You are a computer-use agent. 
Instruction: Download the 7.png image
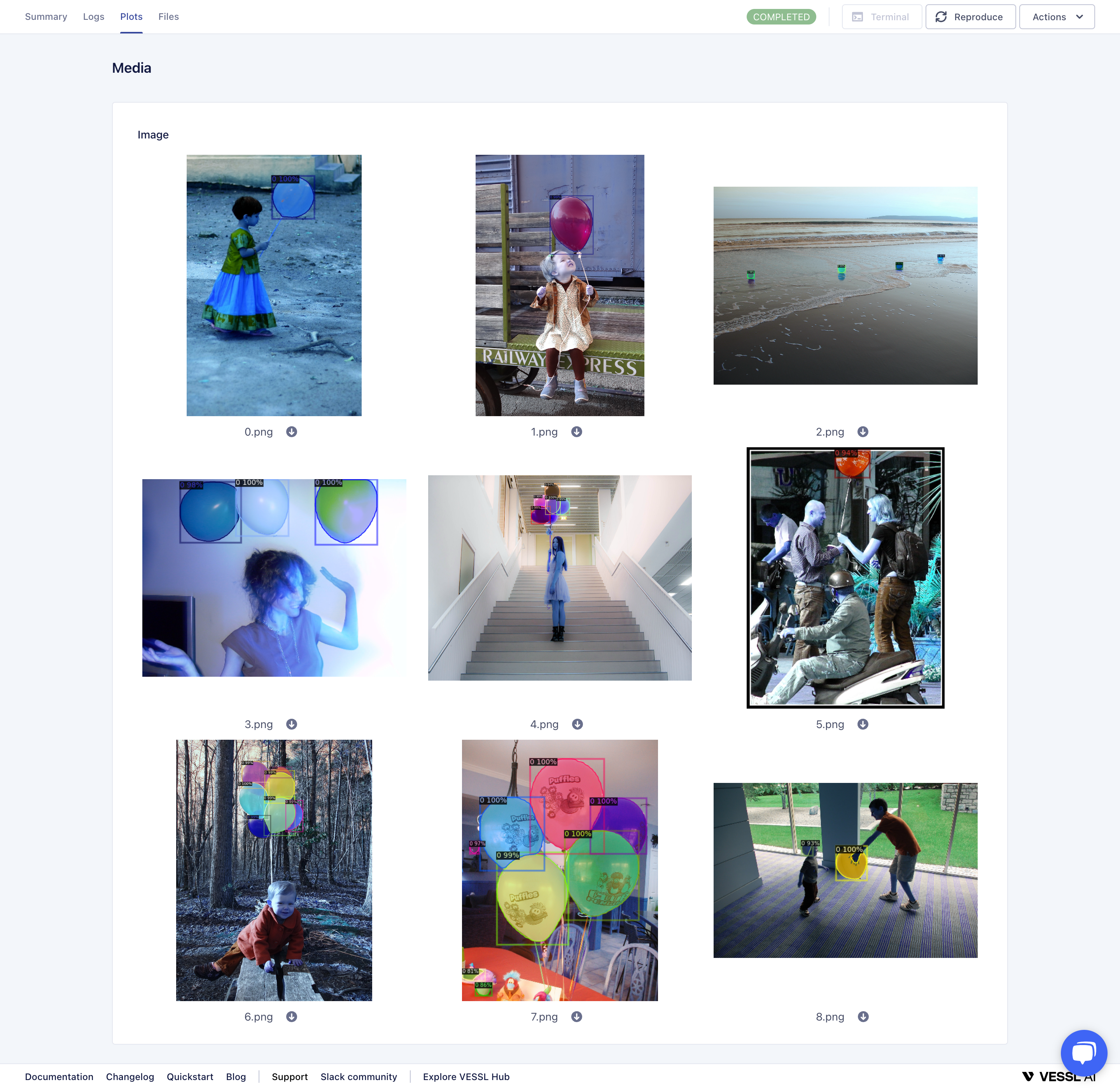(577, 1016)
